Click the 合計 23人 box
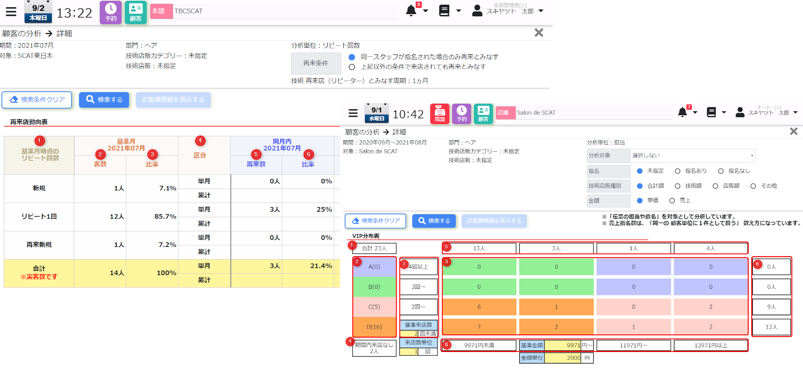The width and height of the screenshot is (803, 382). [x=374, y=248]
